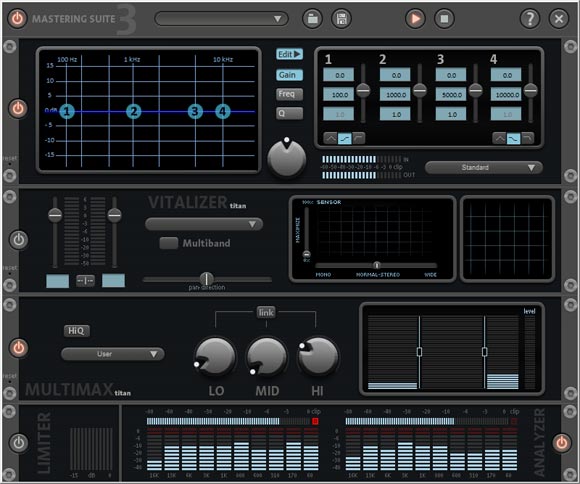Select high-pass filter shape for band 1
The width and height of the screenshot is (580, 484).
point(358,138)
